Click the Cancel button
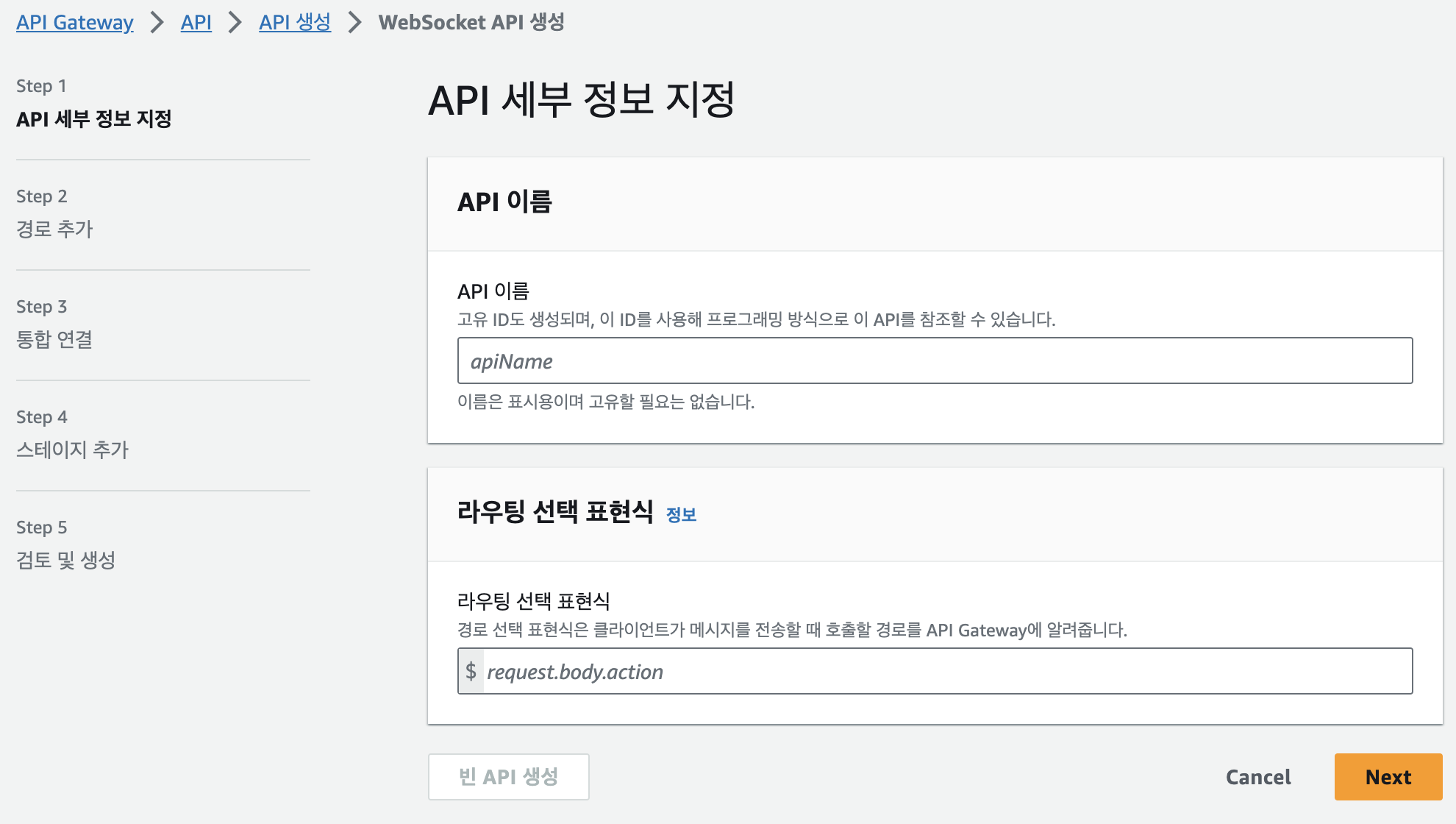The image size is (1456, 824). point(1257,777)
